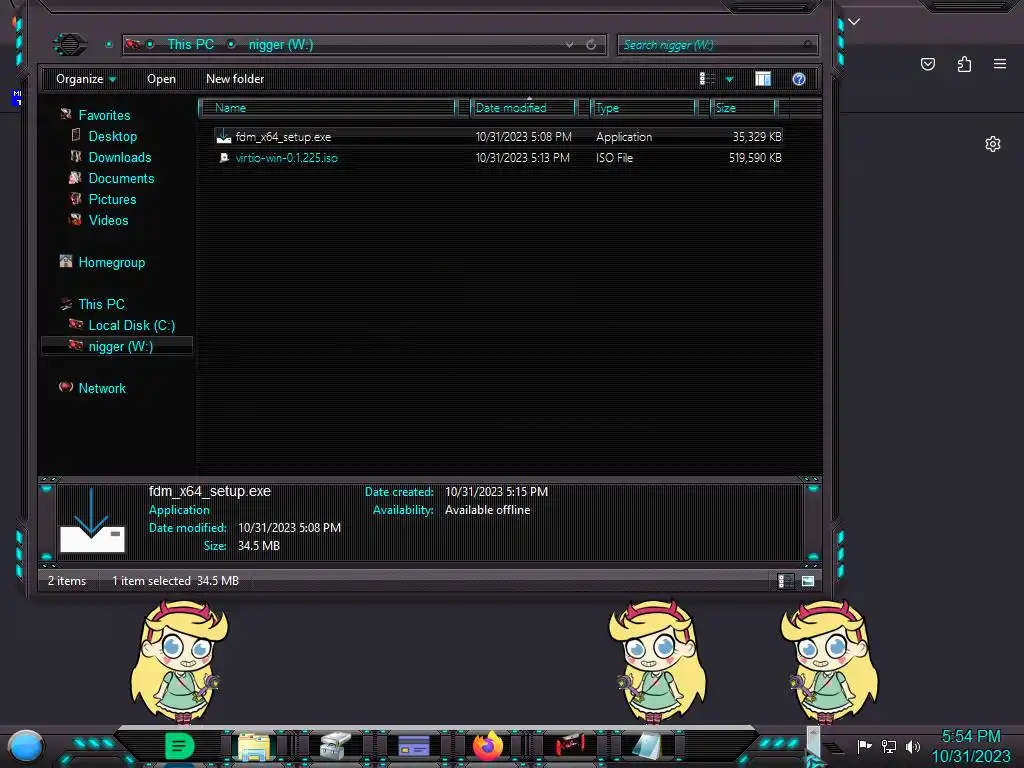Click the taskbar clock showing 5:54 PM

(971, 746)
